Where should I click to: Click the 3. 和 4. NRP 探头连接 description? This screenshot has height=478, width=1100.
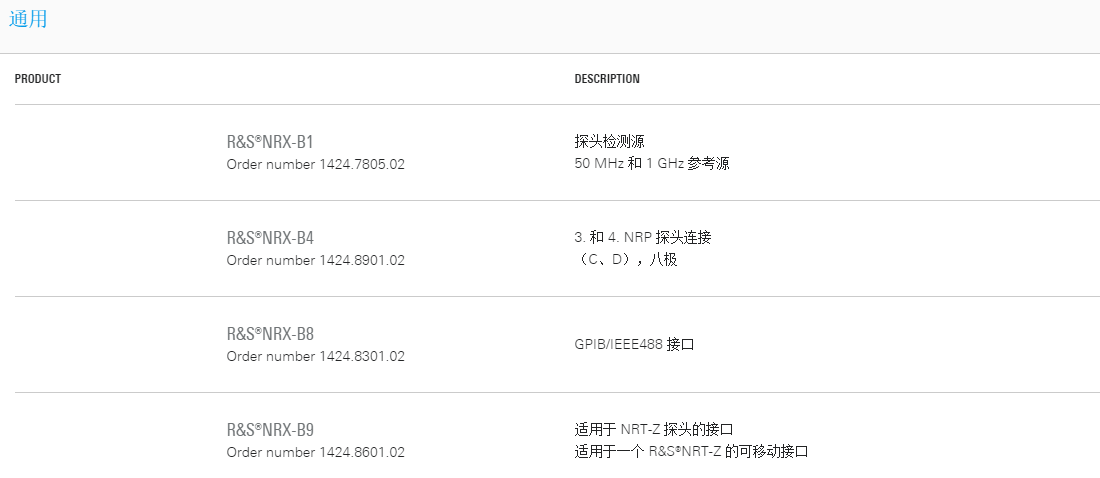[643, 238]
